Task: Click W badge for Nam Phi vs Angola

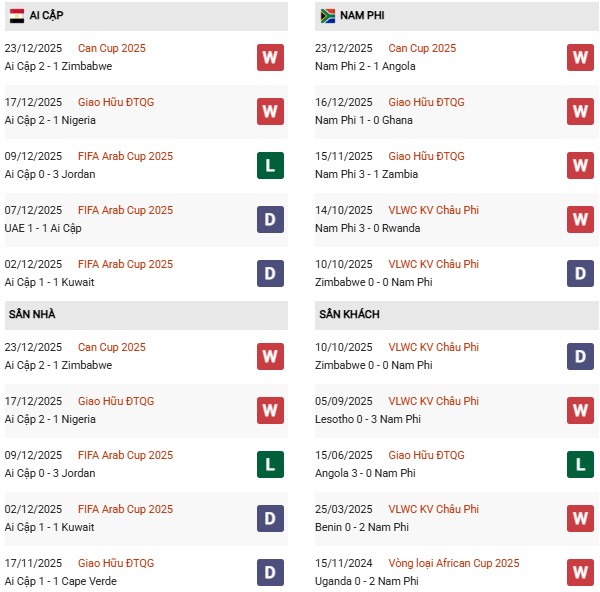Action: pyautogui.click(x=580, y=57)
